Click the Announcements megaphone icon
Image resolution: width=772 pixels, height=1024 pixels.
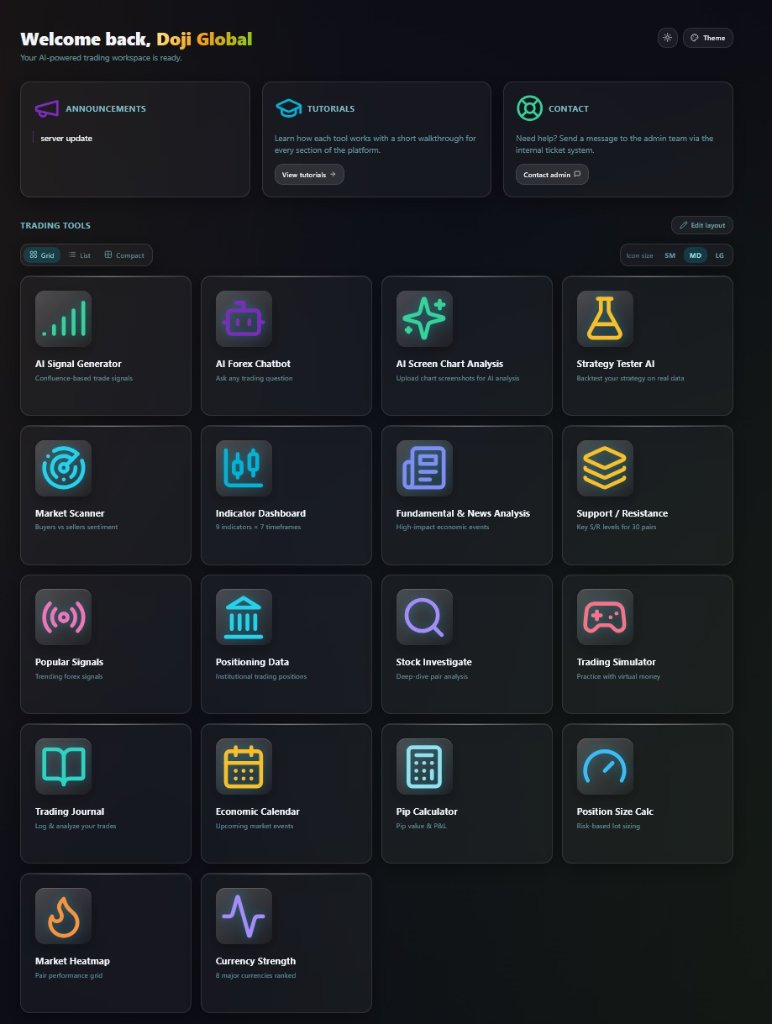(x=47, y=108)
